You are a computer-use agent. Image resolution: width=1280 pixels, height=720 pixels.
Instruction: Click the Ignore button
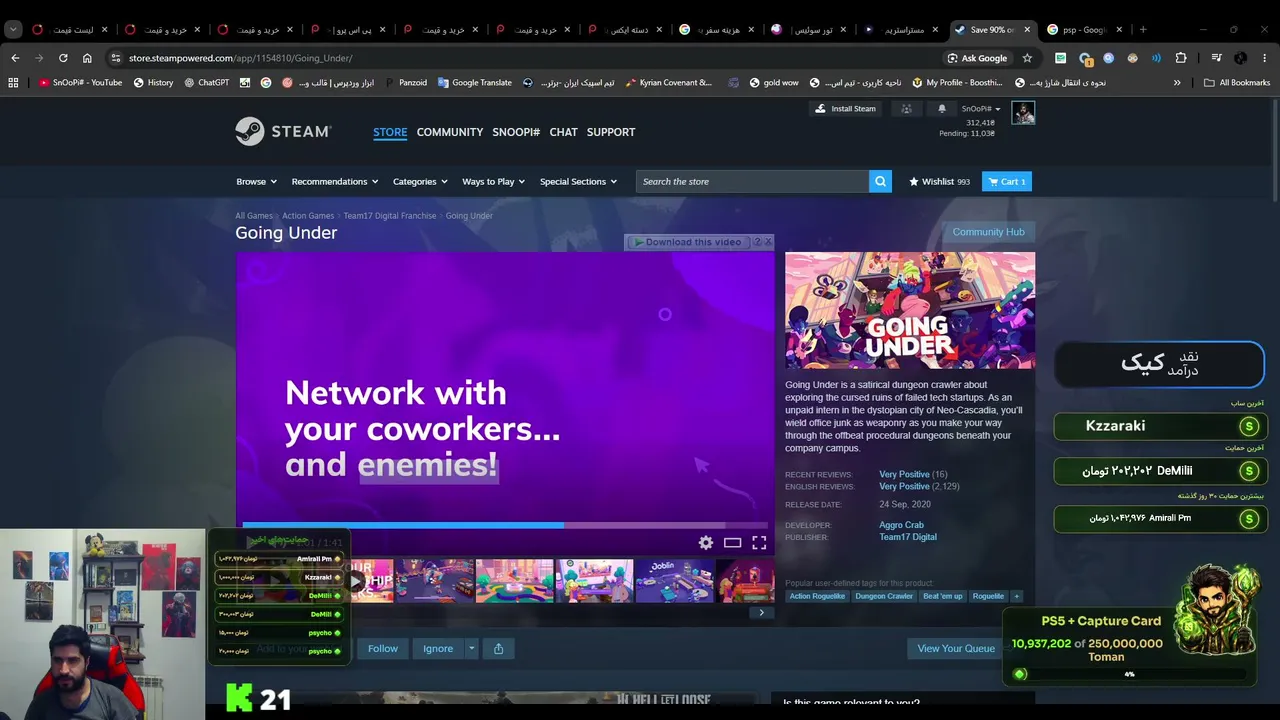pos(438,648)
